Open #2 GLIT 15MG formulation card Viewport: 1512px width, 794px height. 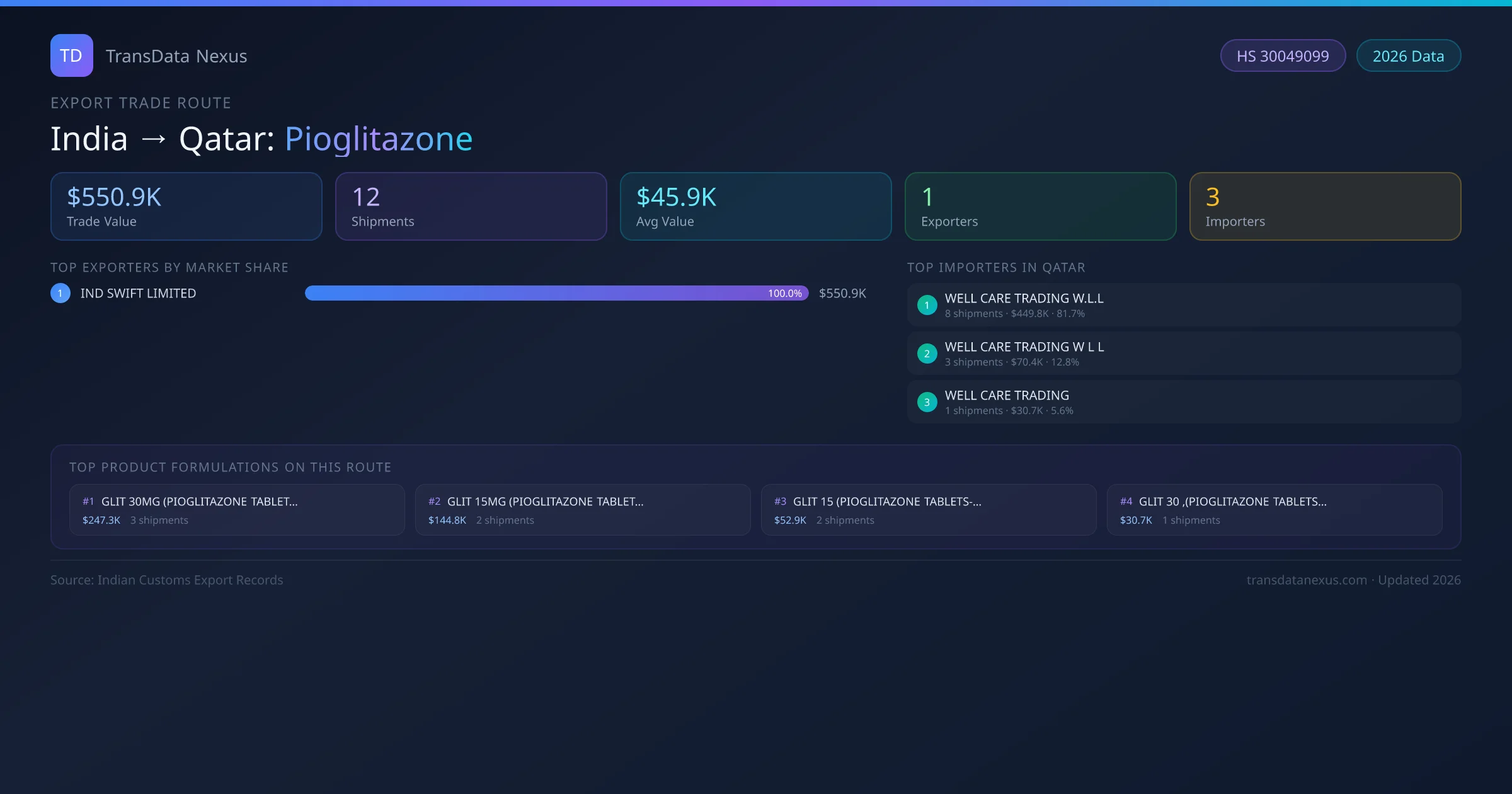[583, 510]
